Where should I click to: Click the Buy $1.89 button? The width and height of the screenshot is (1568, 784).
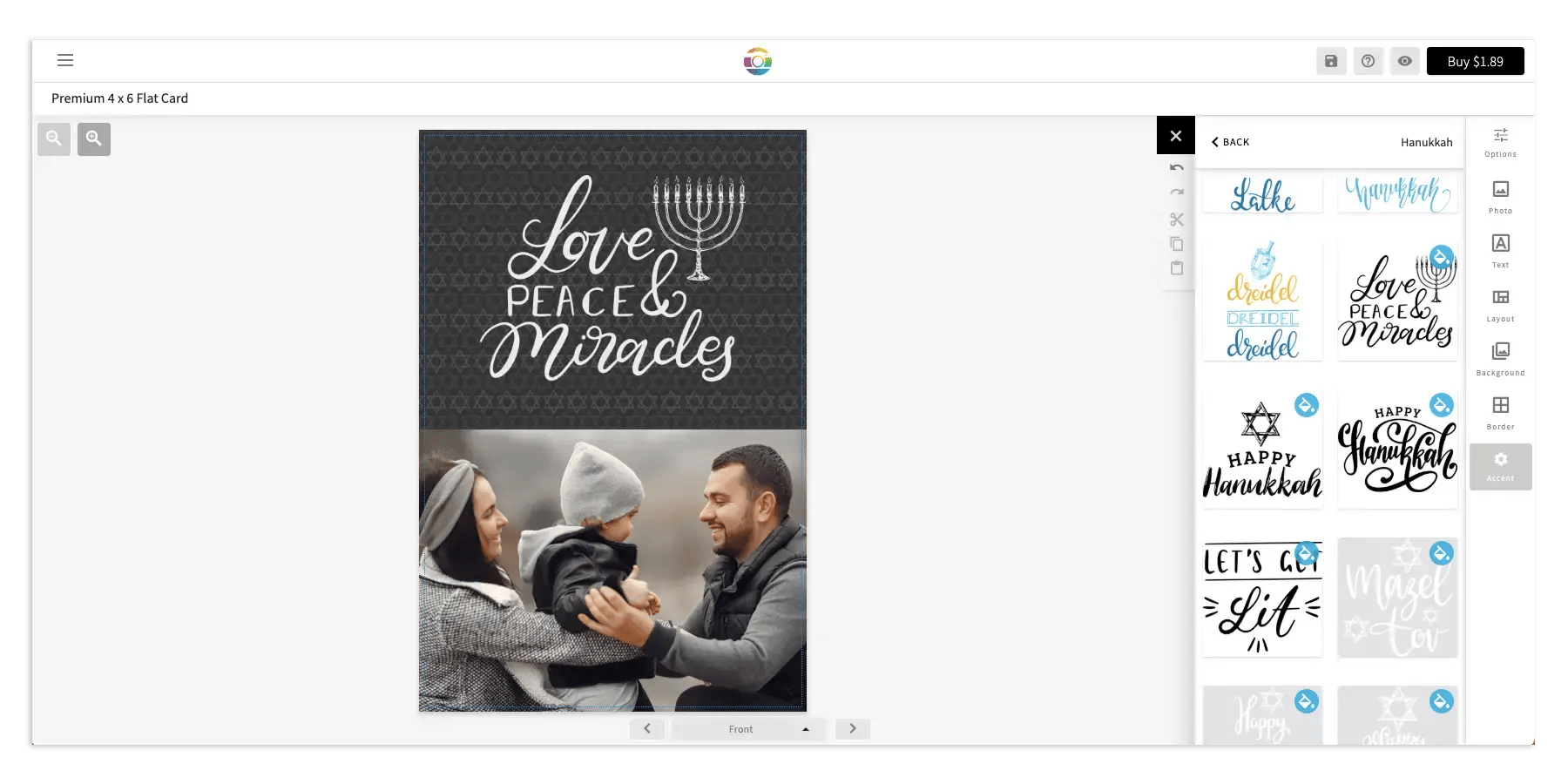(1475, 61)
